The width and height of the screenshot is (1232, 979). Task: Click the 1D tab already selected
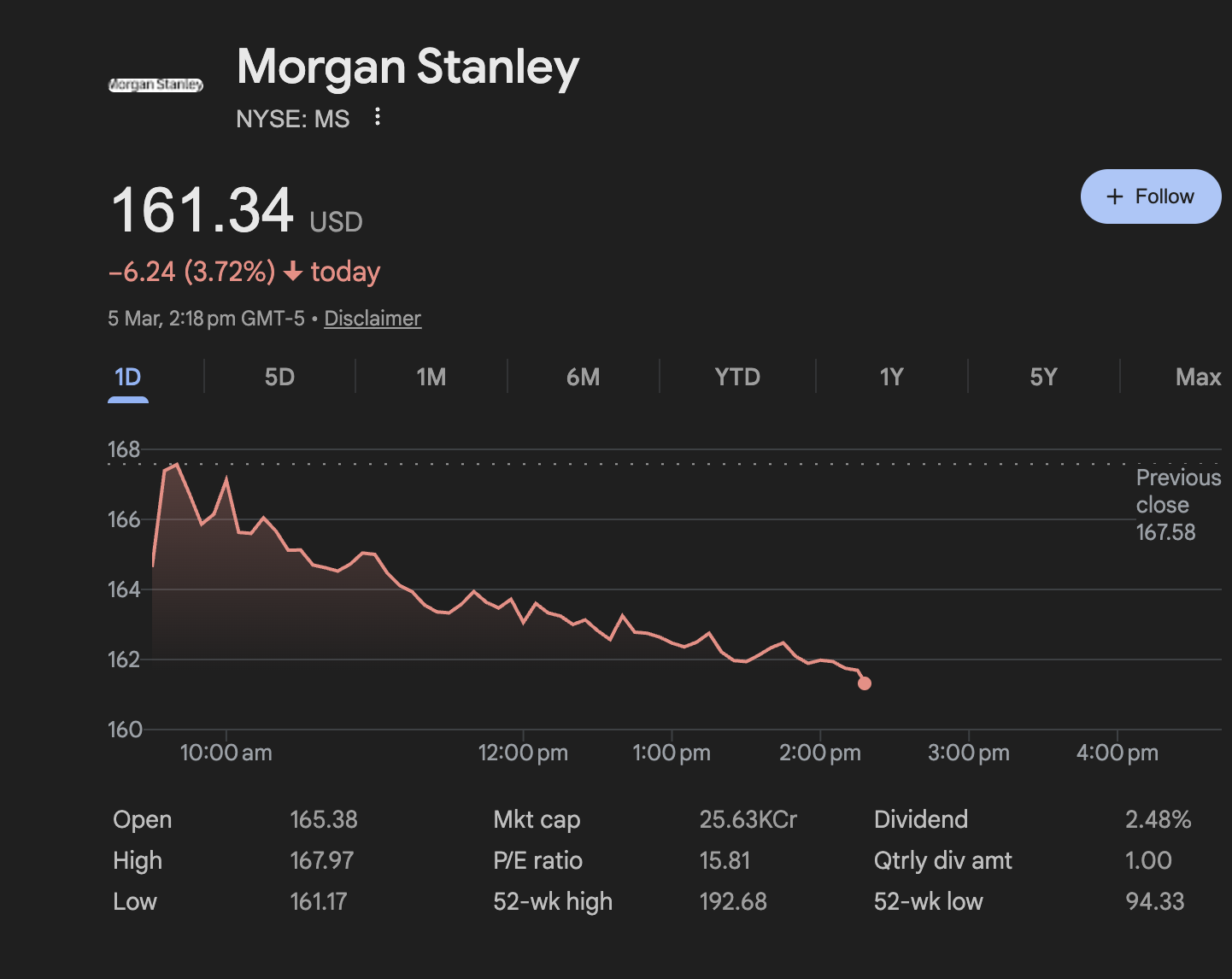[128, 377]
